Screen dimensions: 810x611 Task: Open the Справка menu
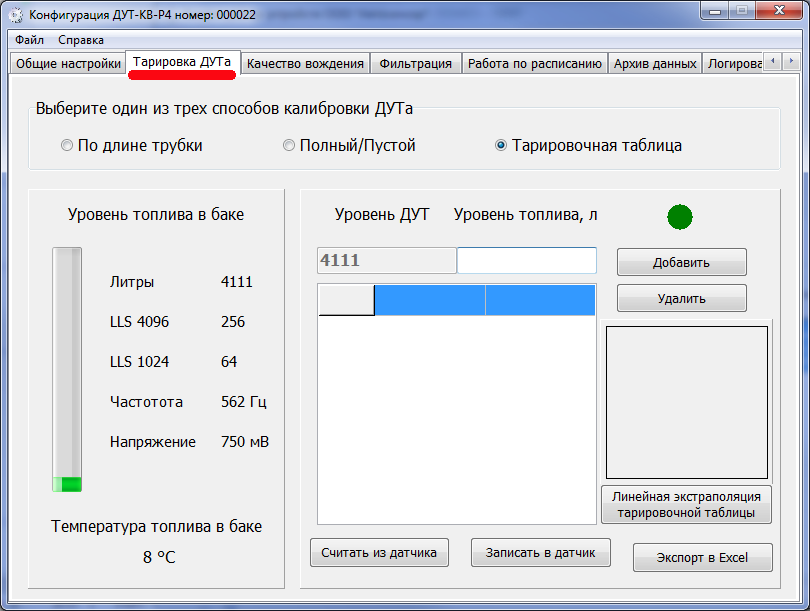(81, 40)
